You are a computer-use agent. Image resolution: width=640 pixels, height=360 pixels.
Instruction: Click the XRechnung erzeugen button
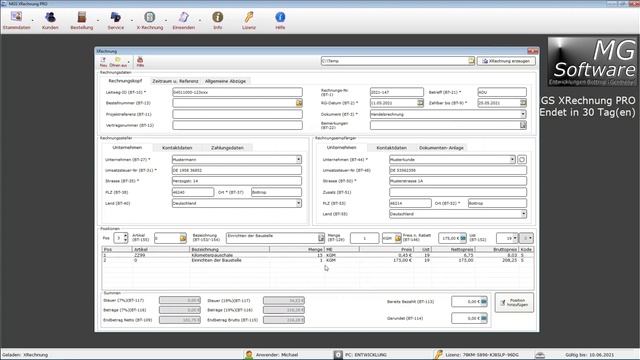tap(506, 61)
